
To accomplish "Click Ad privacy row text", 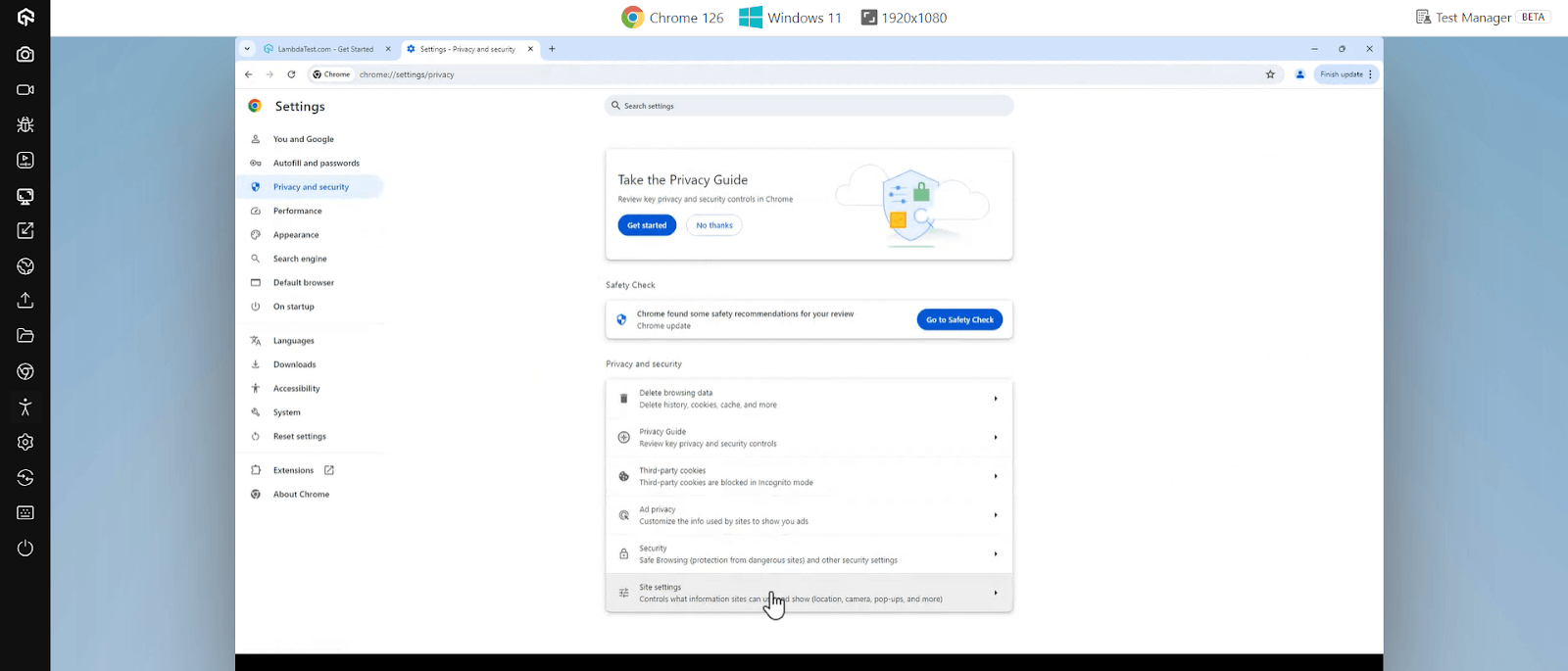I will click(723, 515).
